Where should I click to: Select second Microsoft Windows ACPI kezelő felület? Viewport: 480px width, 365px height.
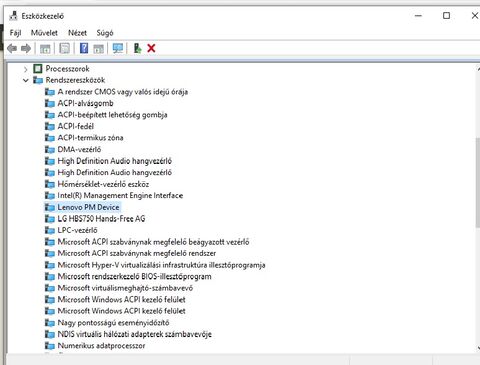121,311
